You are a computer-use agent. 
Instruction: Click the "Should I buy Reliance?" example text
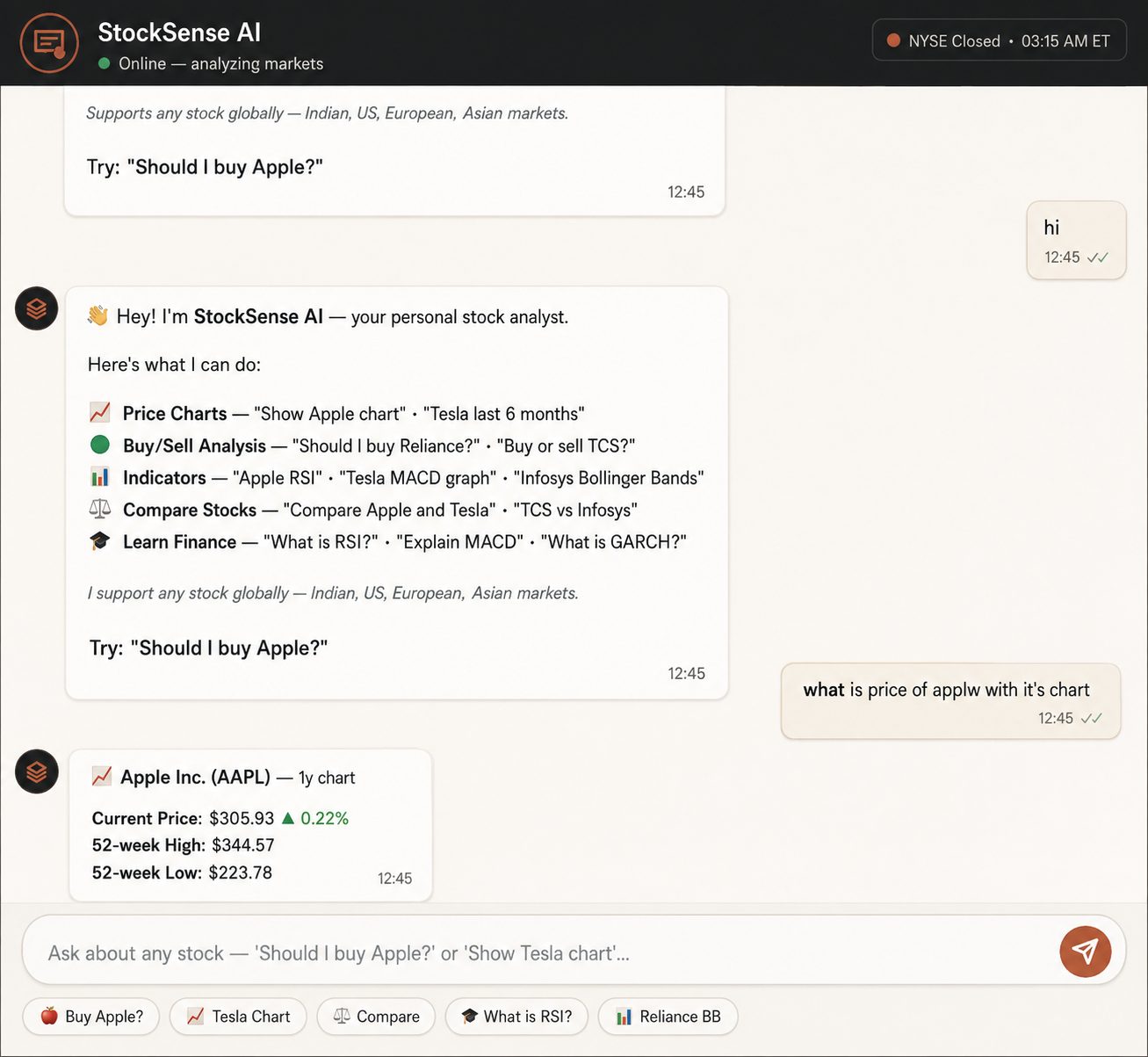coord(386,446)
